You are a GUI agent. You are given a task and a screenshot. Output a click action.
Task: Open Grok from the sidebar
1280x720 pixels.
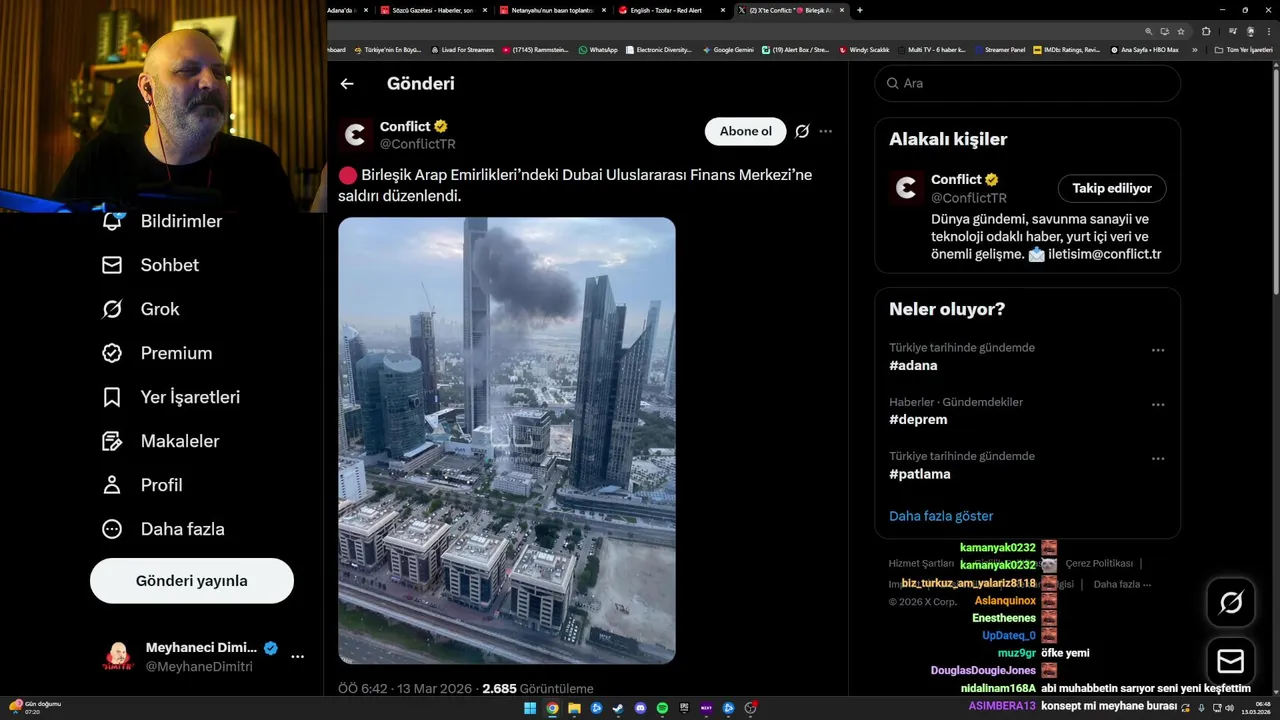pos(140,309)
